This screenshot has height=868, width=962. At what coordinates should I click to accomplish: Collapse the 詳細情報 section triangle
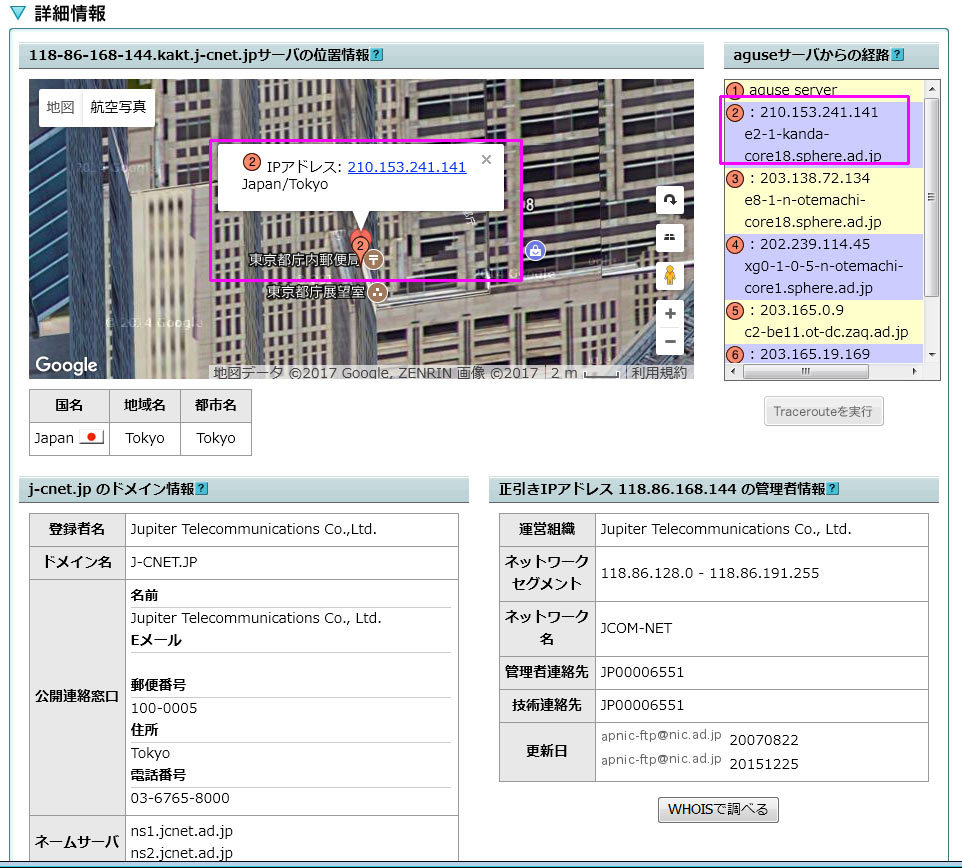click(x=18, y=13)
